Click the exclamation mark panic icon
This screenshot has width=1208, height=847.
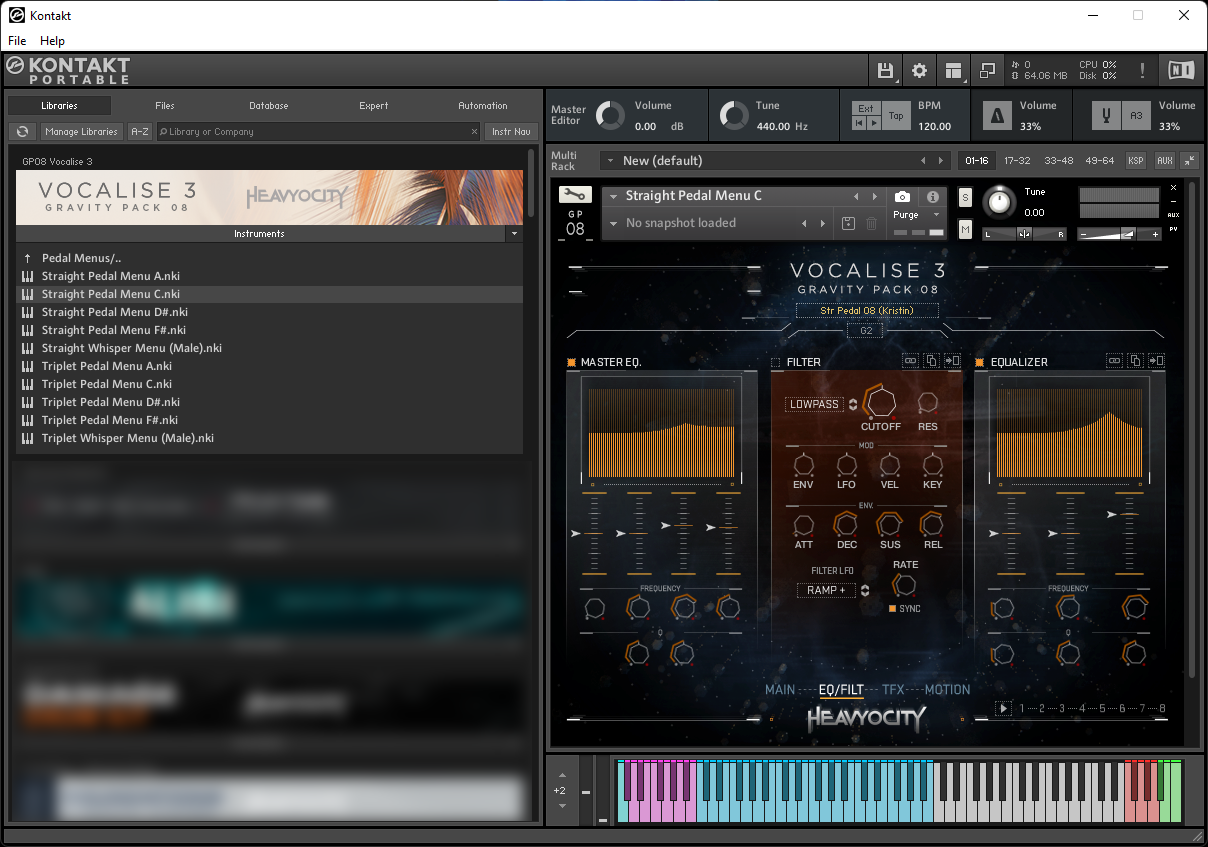click(x=1142, y=70)
